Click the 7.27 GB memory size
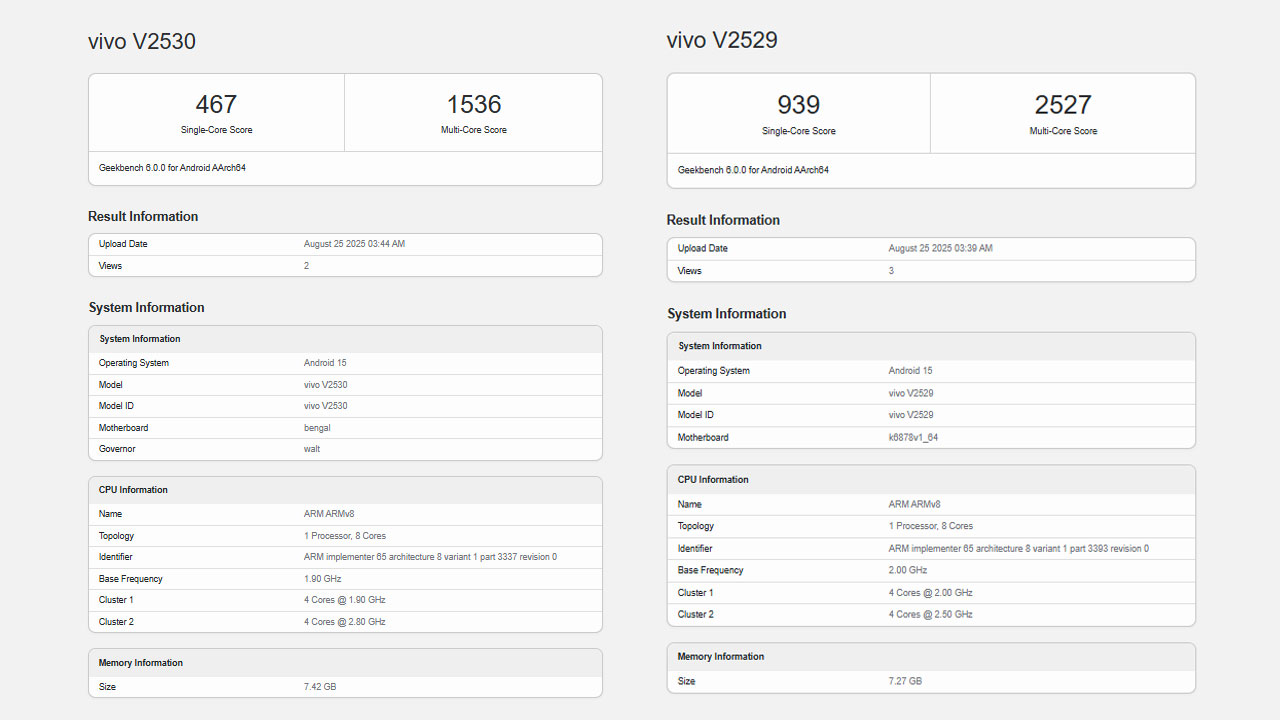Screen dimensions: 1280x720 click(905, 681)
